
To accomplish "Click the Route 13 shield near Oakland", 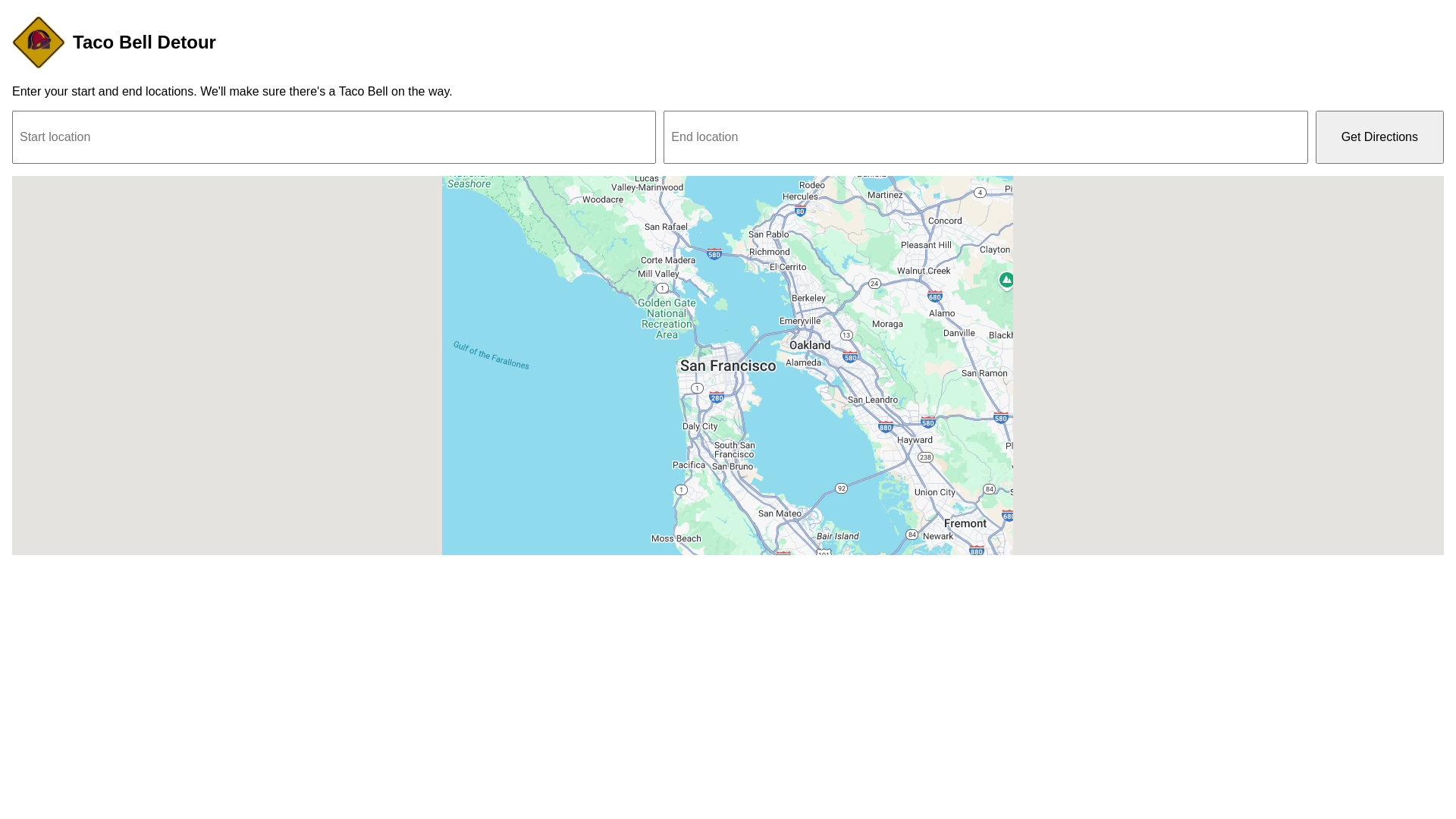I will [x=846, y=335].
